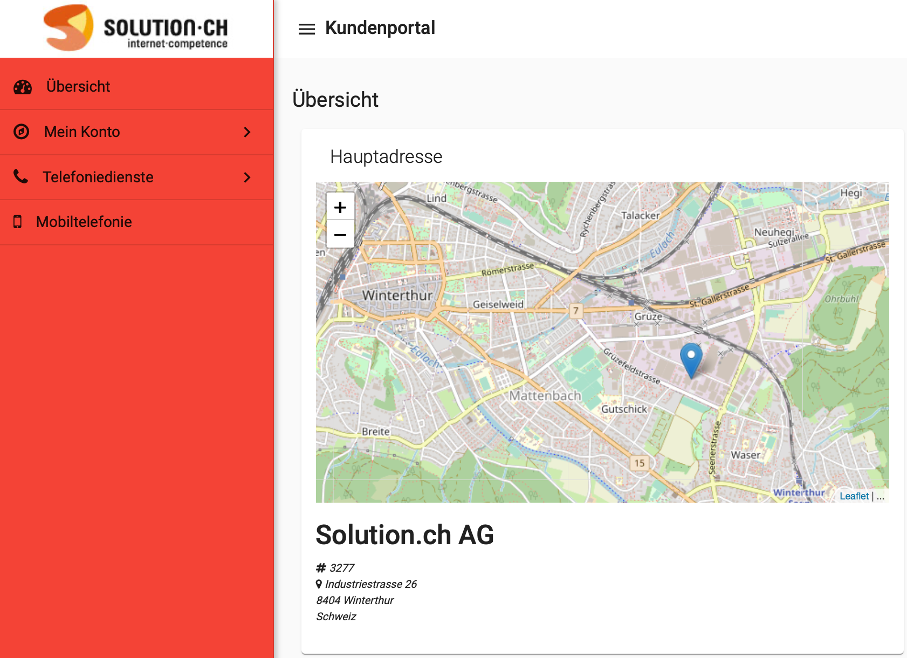
Task: Click the Mobiltelefonie smartphone icon
Action: coord(18,222)
